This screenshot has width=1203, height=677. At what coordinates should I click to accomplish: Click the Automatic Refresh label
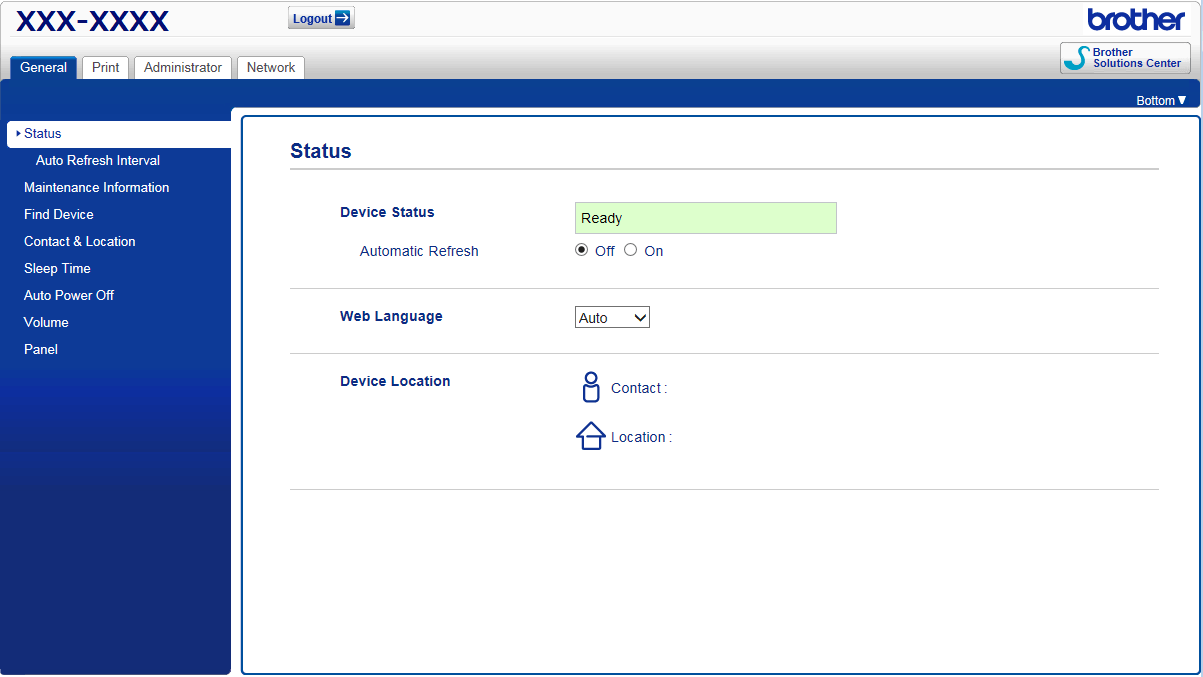point(419,251)
